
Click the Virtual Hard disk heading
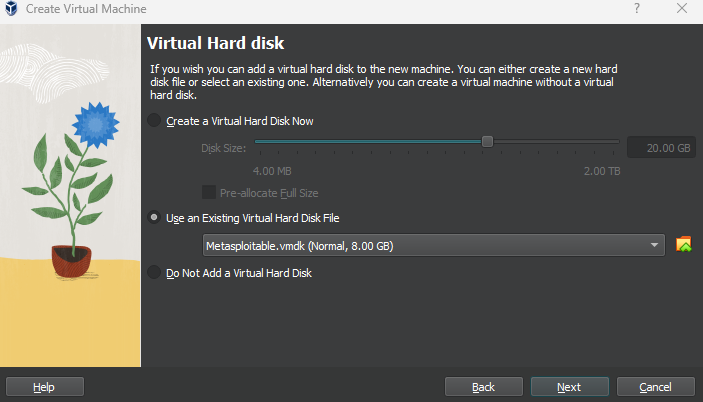tap(216, 43)
